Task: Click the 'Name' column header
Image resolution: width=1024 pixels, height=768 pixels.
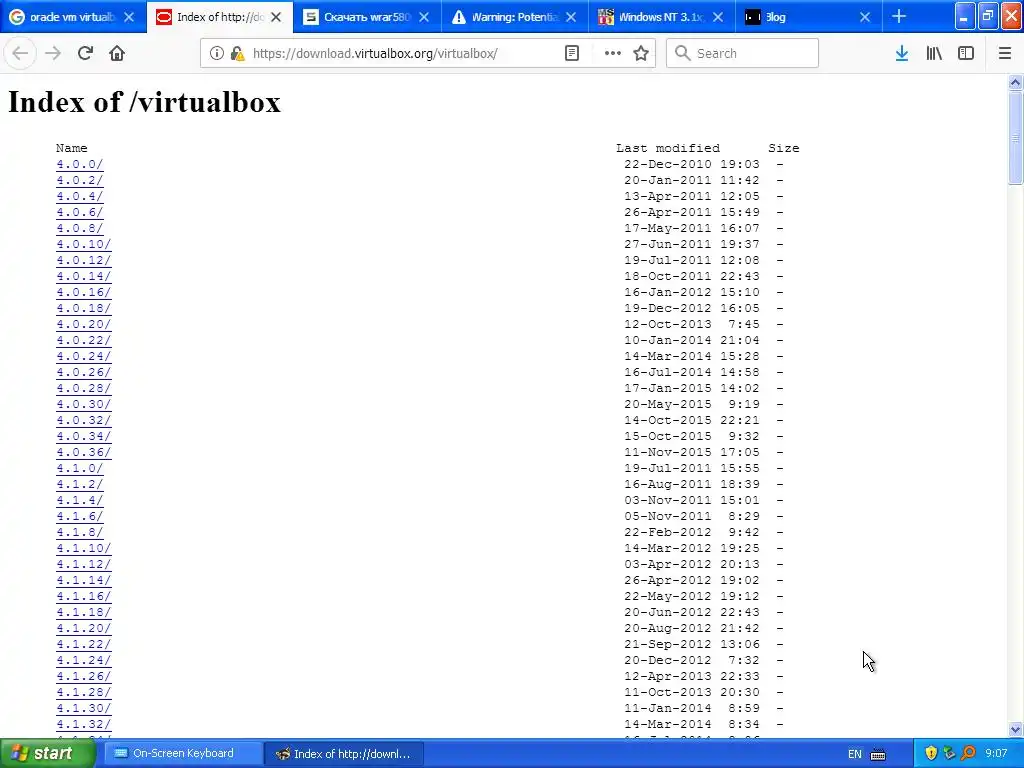Action: click(x=72, y=148)
